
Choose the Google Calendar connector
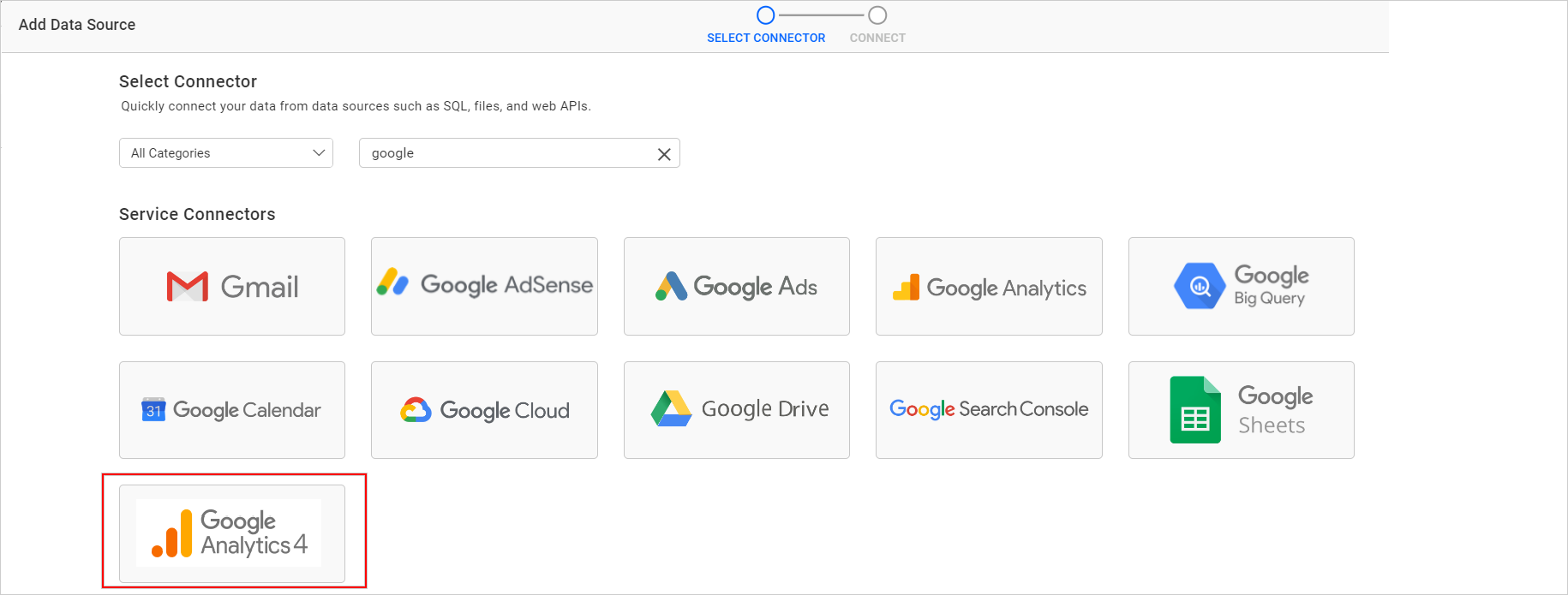232,410
